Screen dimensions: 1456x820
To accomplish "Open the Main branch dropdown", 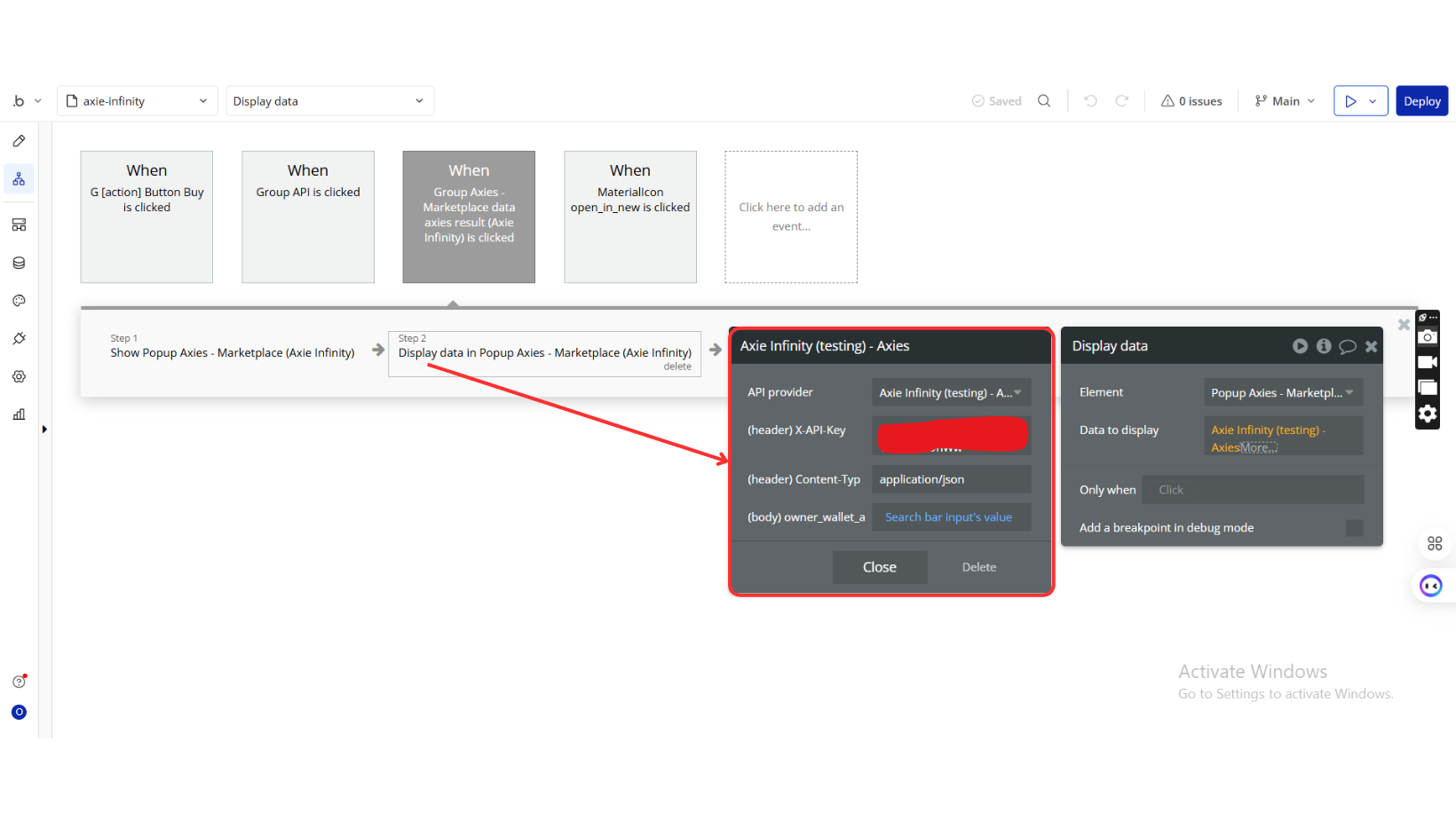I will click(1285, 101).
